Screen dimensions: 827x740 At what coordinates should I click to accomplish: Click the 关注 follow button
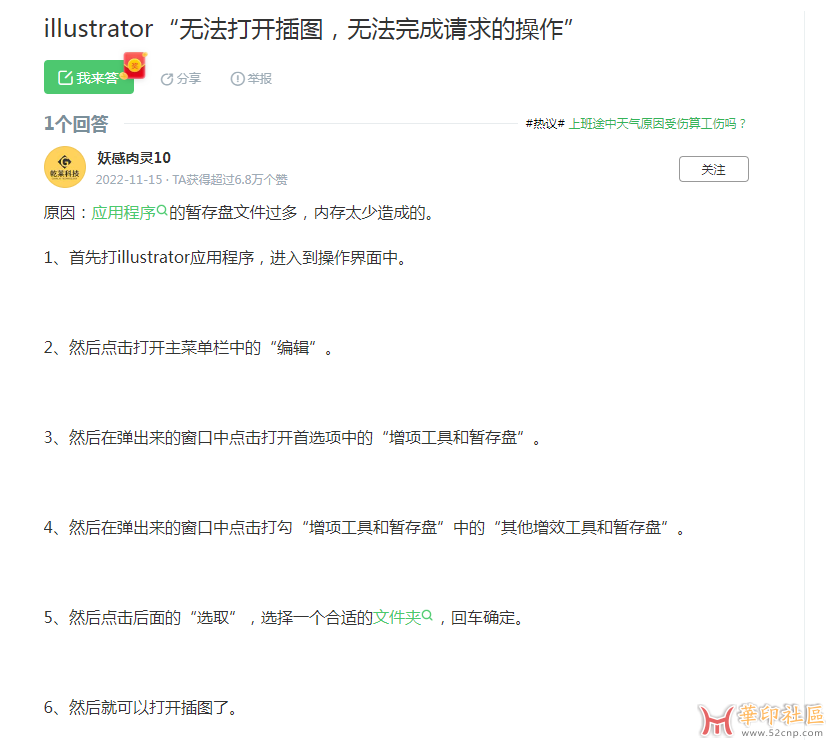coord(714,169)
